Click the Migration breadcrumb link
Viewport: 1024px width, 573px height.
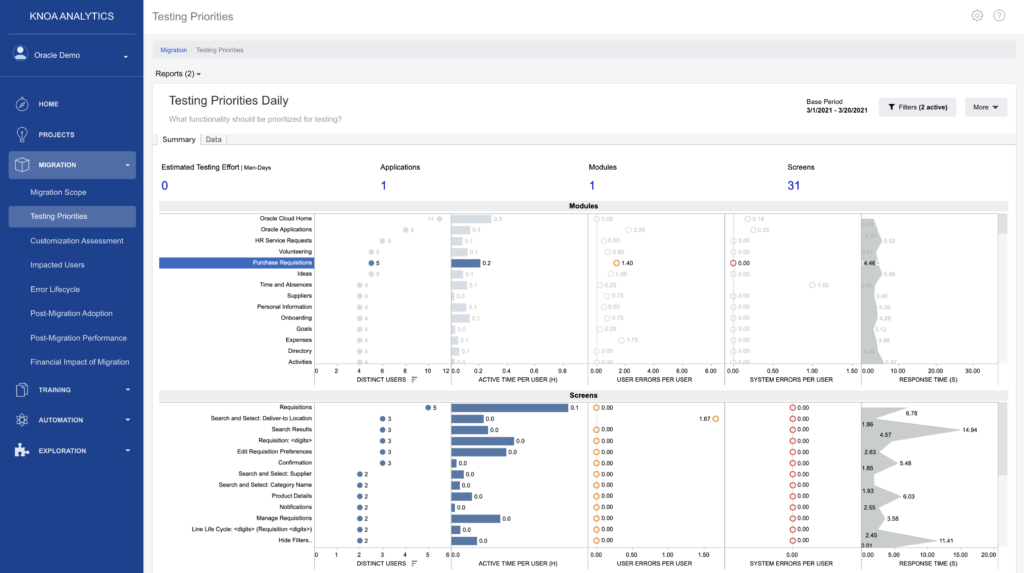[174, 50]
